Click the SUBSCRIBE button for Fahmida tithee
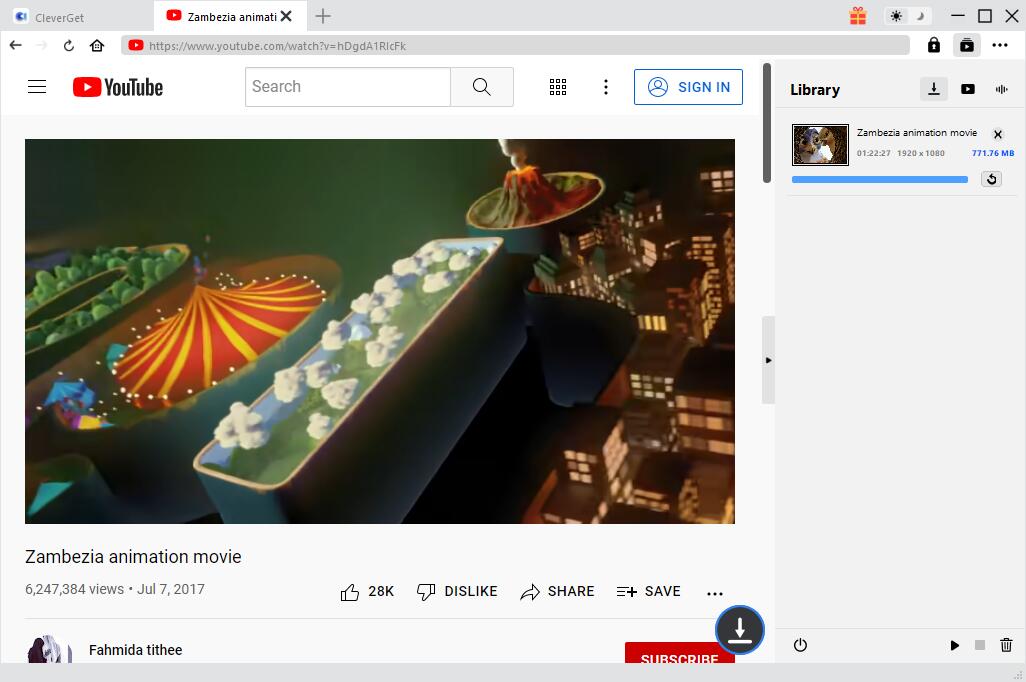This screenshot has height=682, width=1026. 680,658
